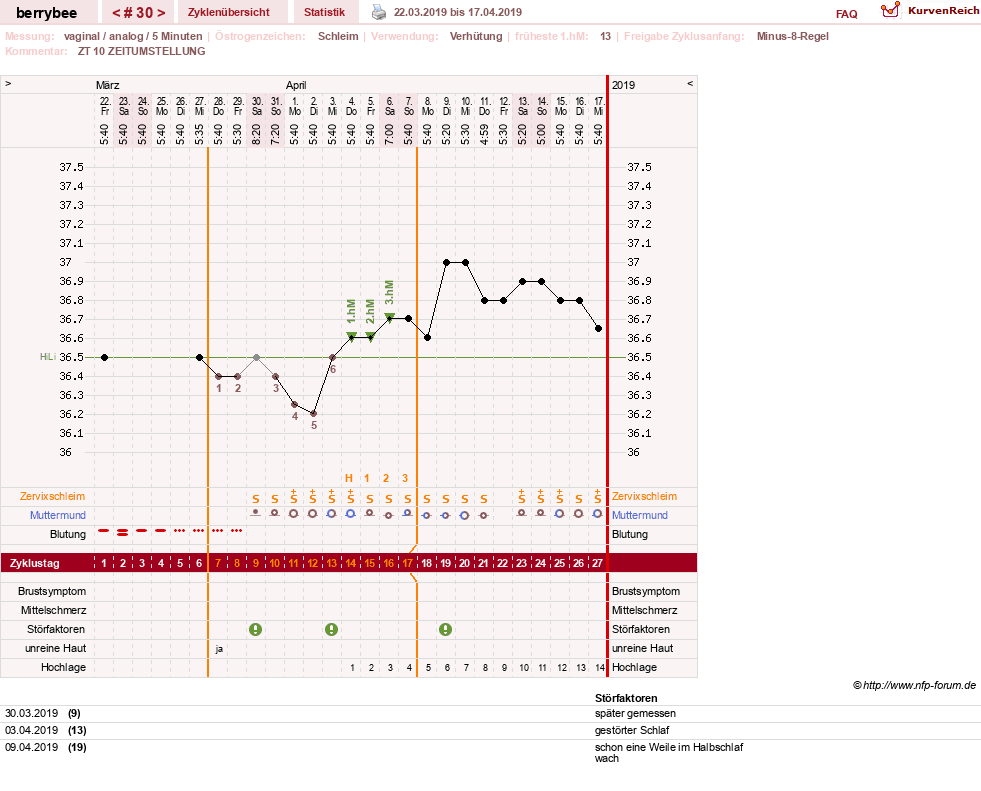The height and width of the screenshot is (791, 981).
Task: Click the measurement time 8:20
Action: (257, 134)
